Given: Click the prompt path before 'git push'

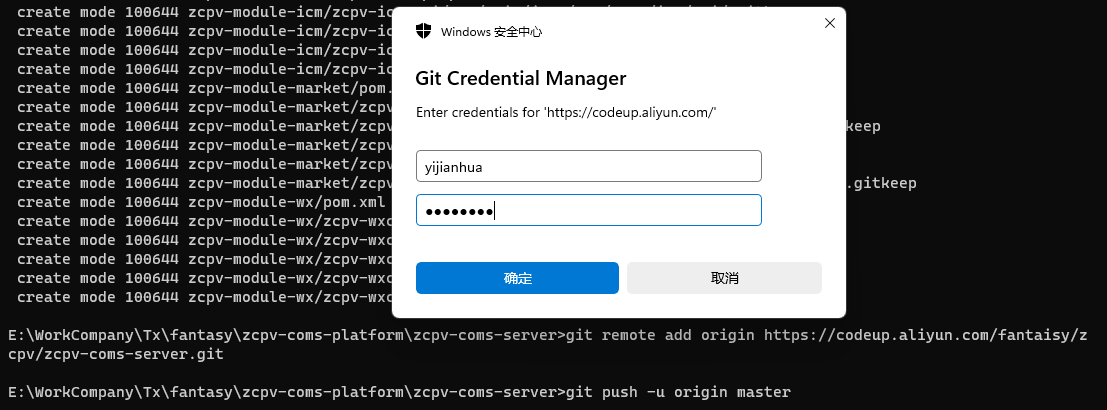Looking at the screenshot, I should tap(285, 392).
